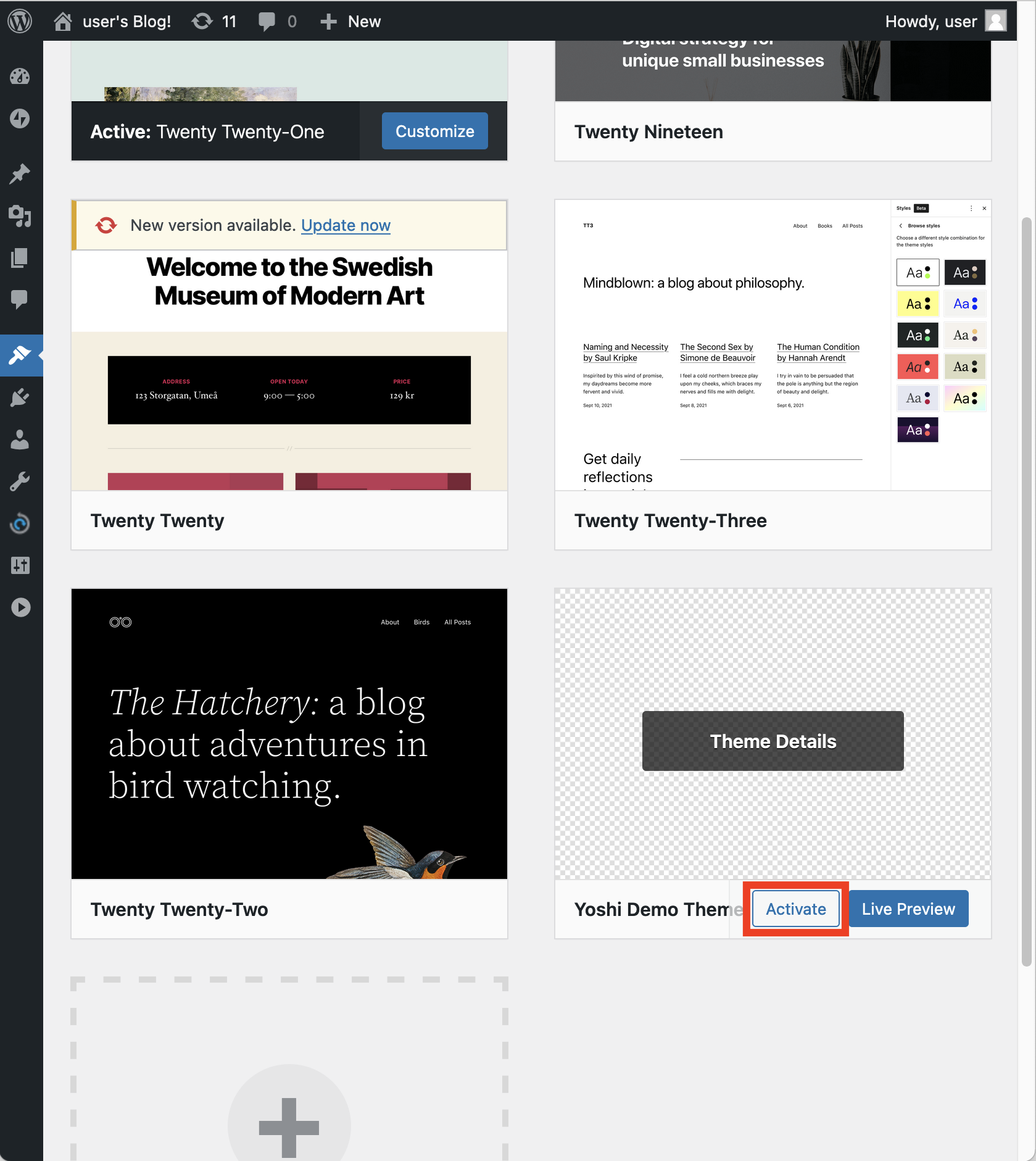Viewport: 1036px width, 1161px height.
Task: Open the swirl-shaped sidebar icon below Tools
Action: pos(20,523)
